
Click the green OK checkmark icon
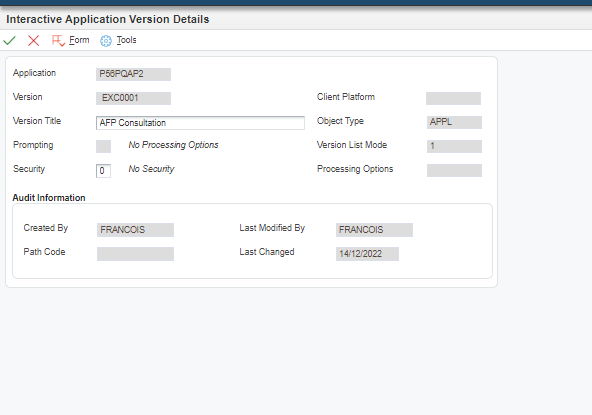click(9, 40)
